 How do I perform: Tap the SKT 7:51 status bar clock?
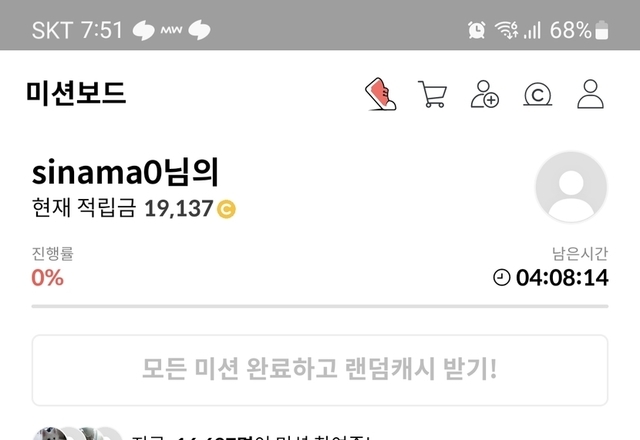point(77,30)
